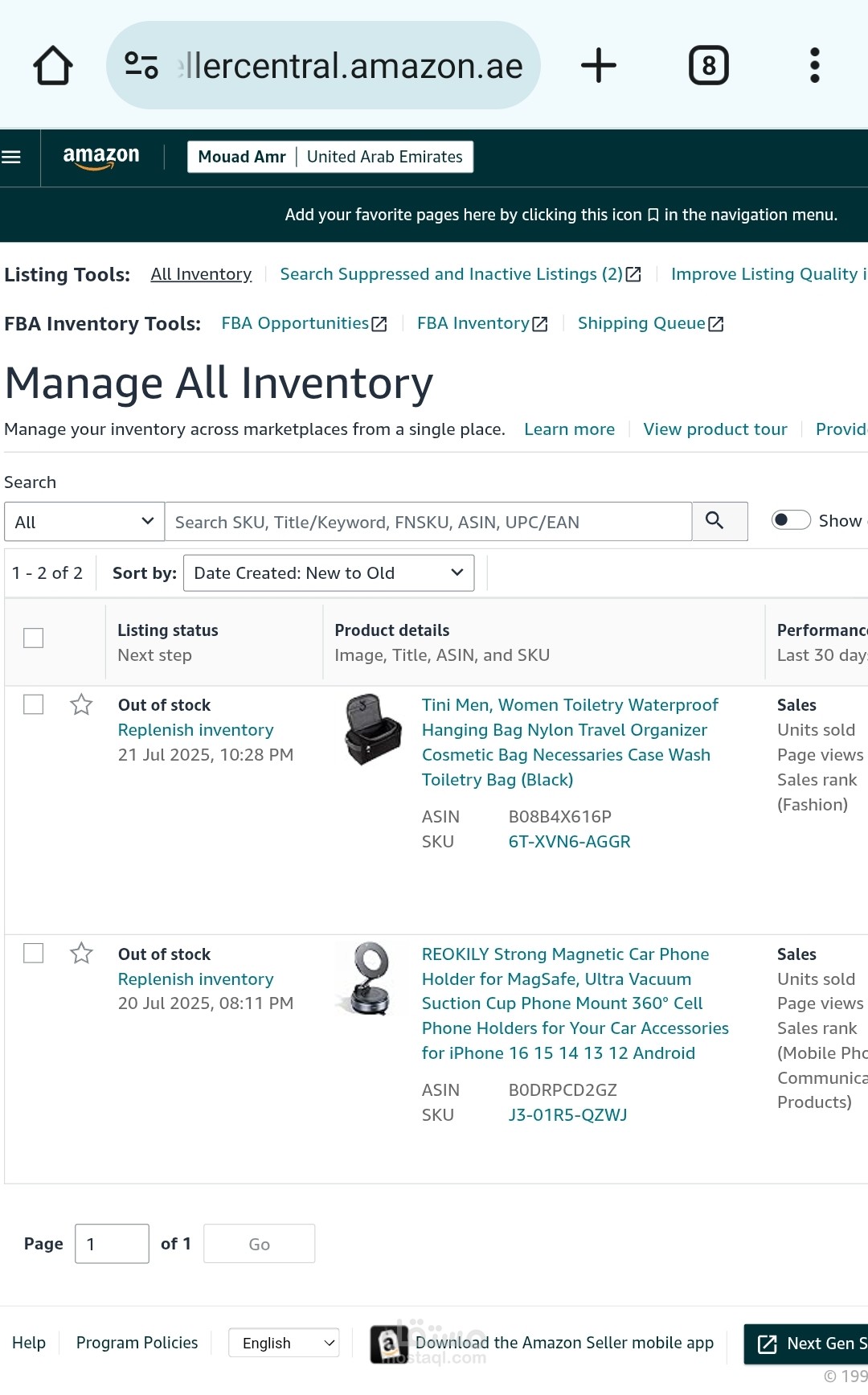
Task: Open REOKILY phone holder product thumbnail
Action: tap(371, 979)
